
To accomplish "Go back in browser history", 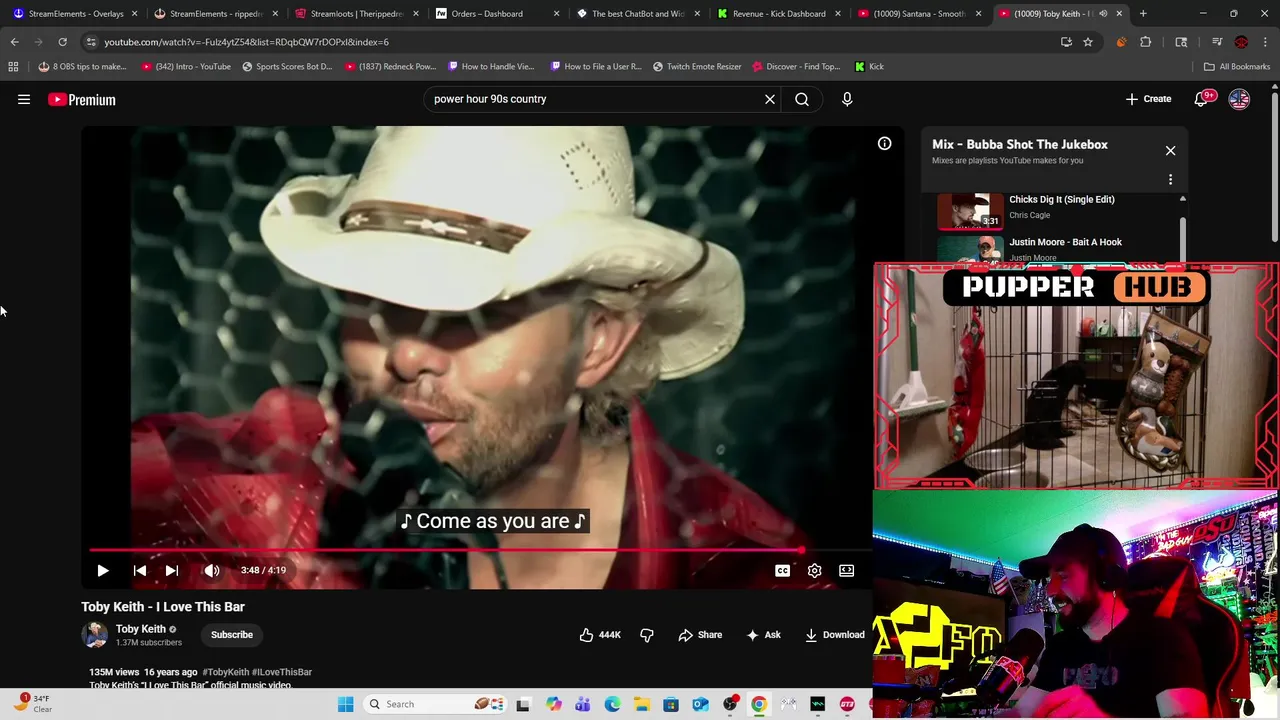I will (14, 42).
